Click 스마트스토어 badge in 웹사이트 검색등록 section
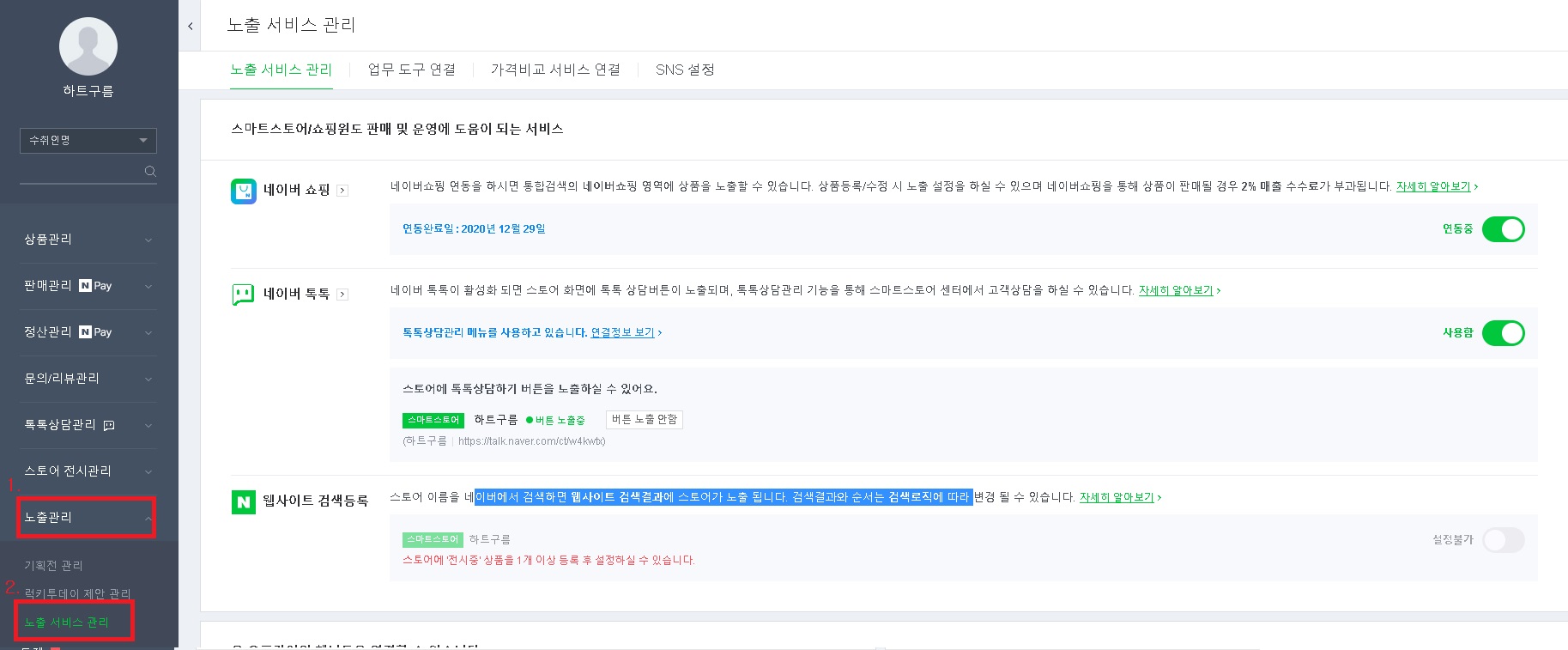1568x650 pixels. click(433, 539)
